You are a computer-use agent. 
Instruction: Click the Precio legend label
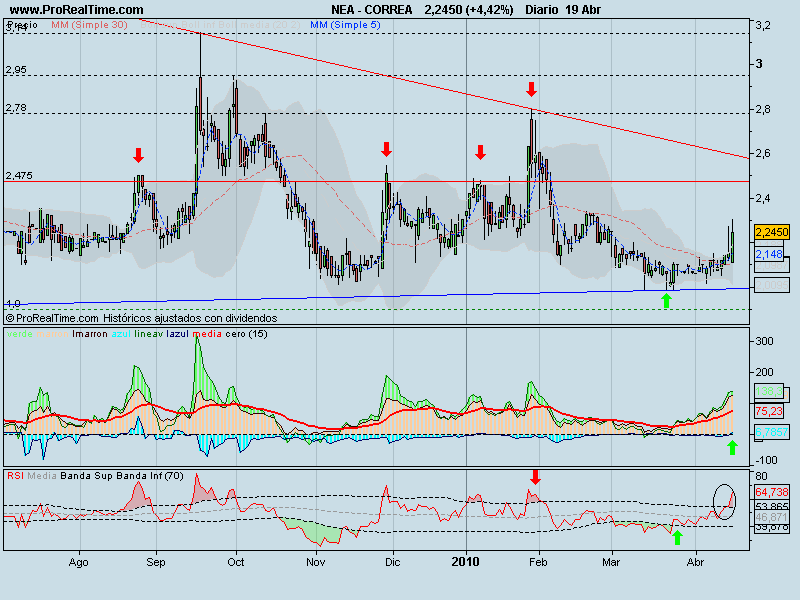(x=23, y=24)
